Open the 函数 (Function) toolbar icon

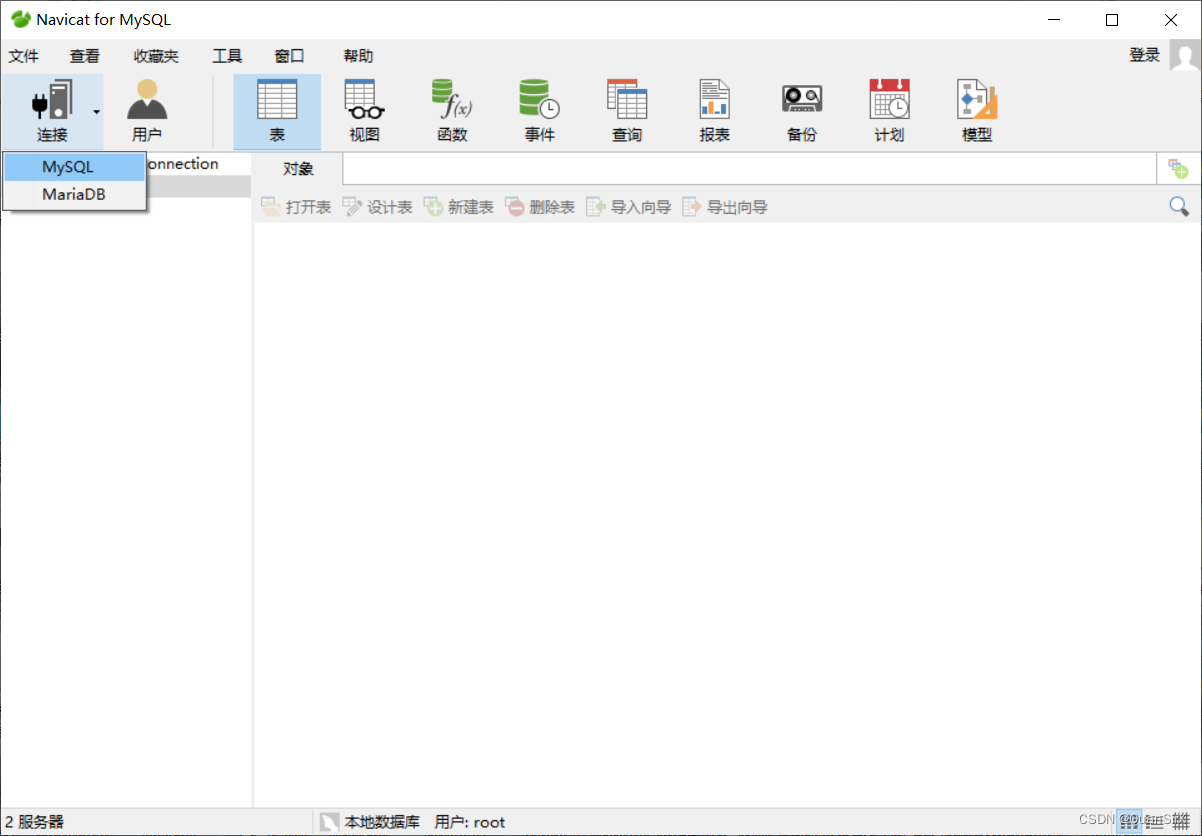[452, 111]
